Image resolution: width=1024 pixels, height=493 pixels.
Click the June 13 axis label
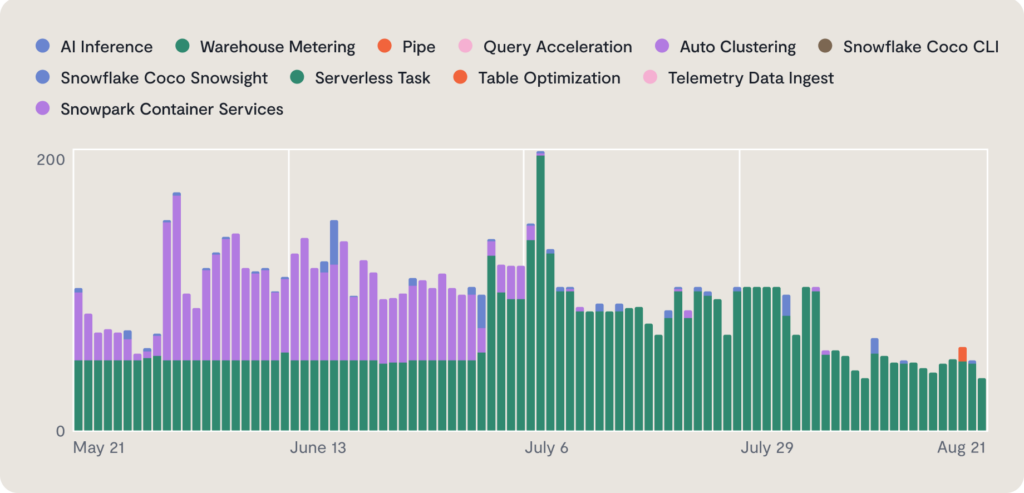click(x=317, y=449)
